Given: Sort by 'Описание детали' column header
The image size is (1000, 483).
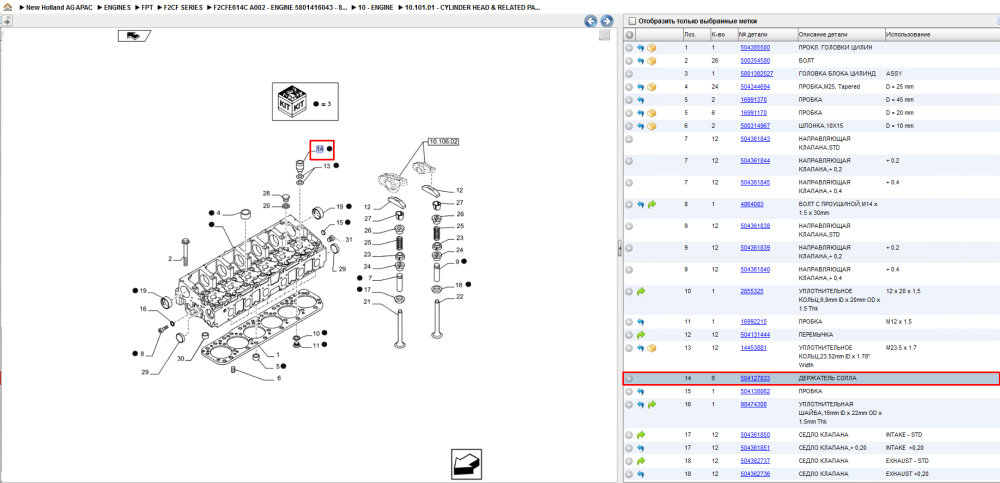Looking at the screenshot, I should coord(840,34).
